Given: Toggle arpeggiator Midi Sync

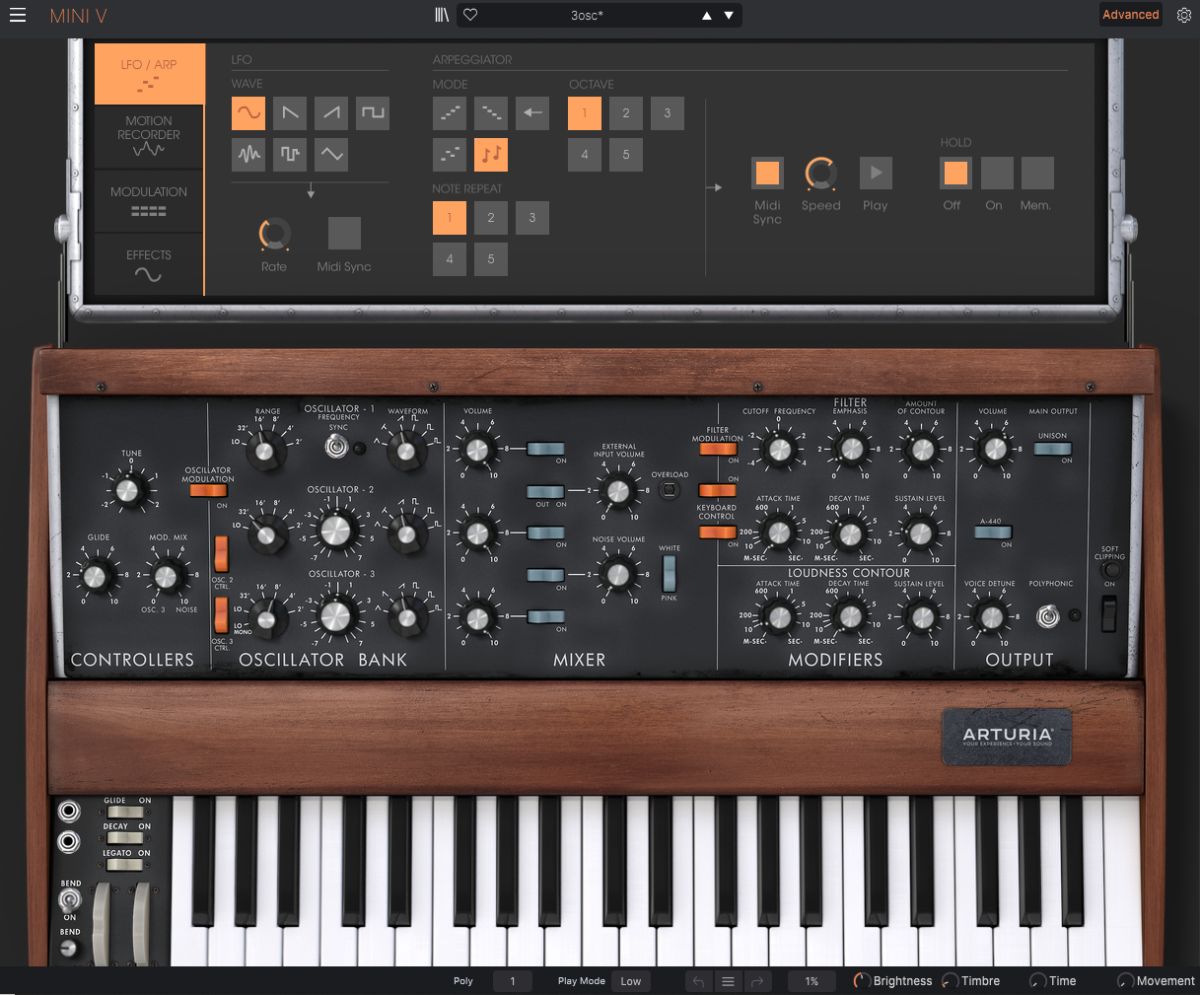Looking at the screenshot, I should pos(767,173).
